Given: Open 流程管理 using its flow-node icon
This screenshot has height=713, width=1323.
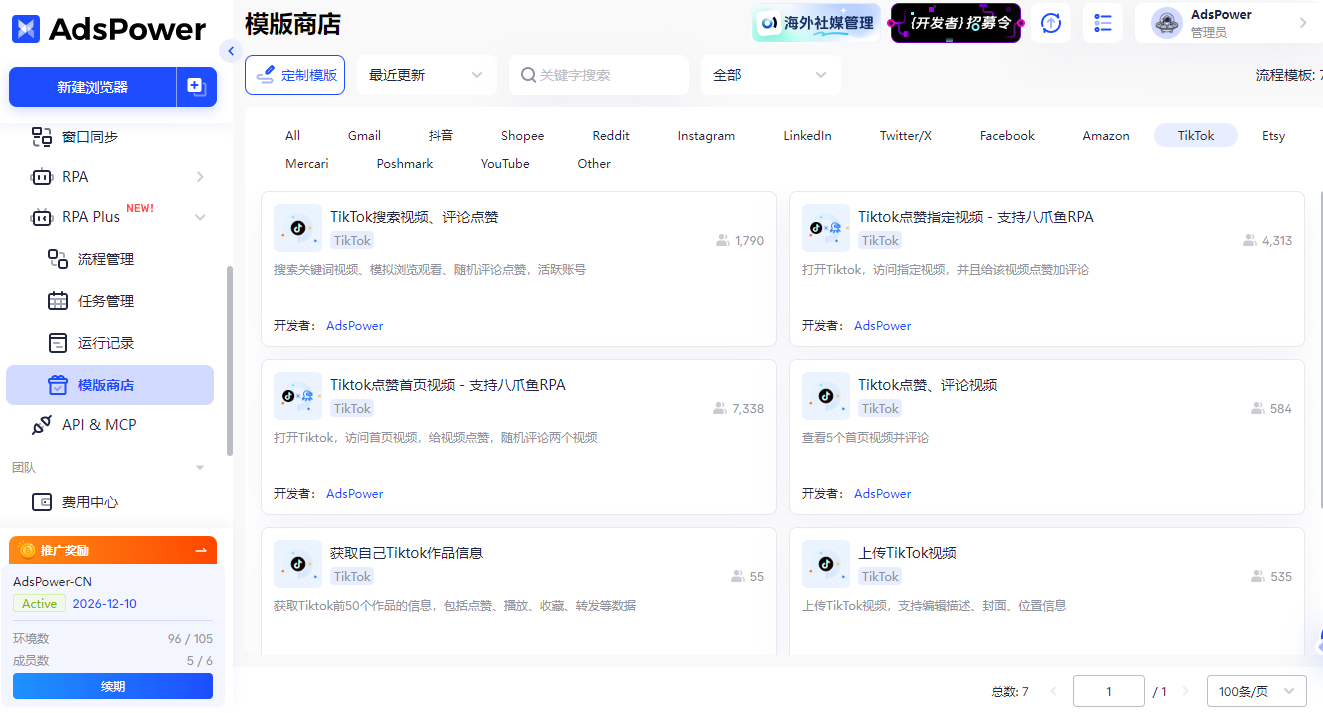Looking at the screenshot, I should coord(58,258).
